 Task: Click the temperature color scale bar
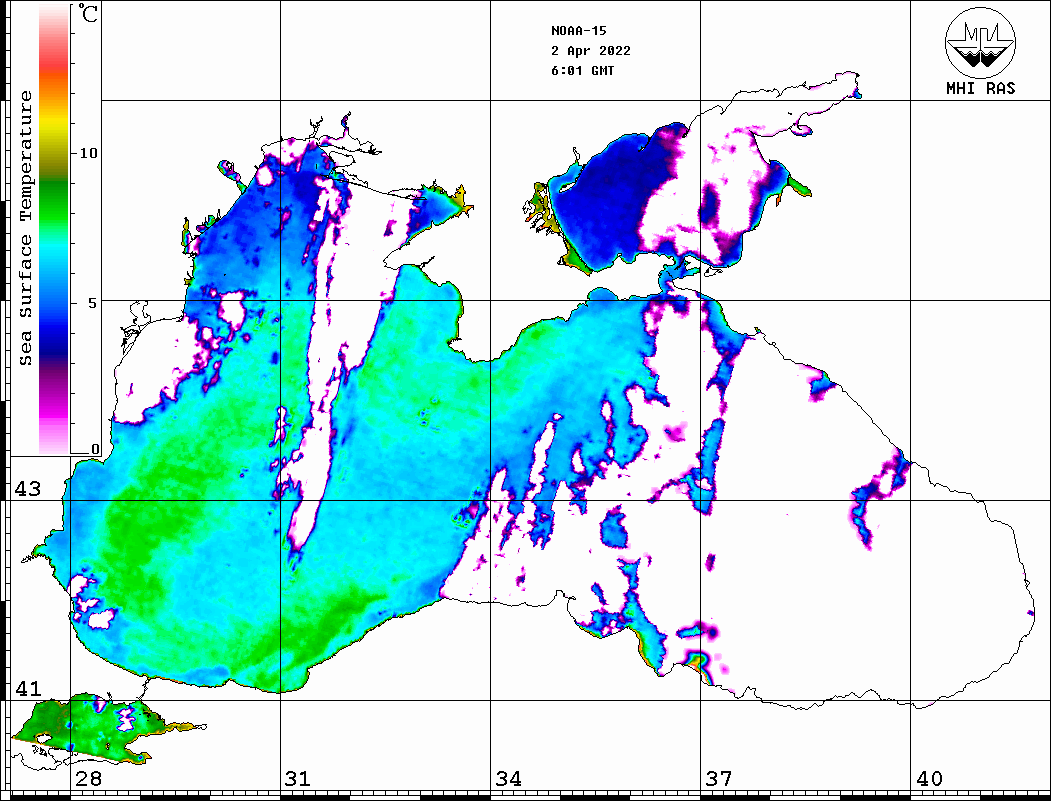[54, 229]
